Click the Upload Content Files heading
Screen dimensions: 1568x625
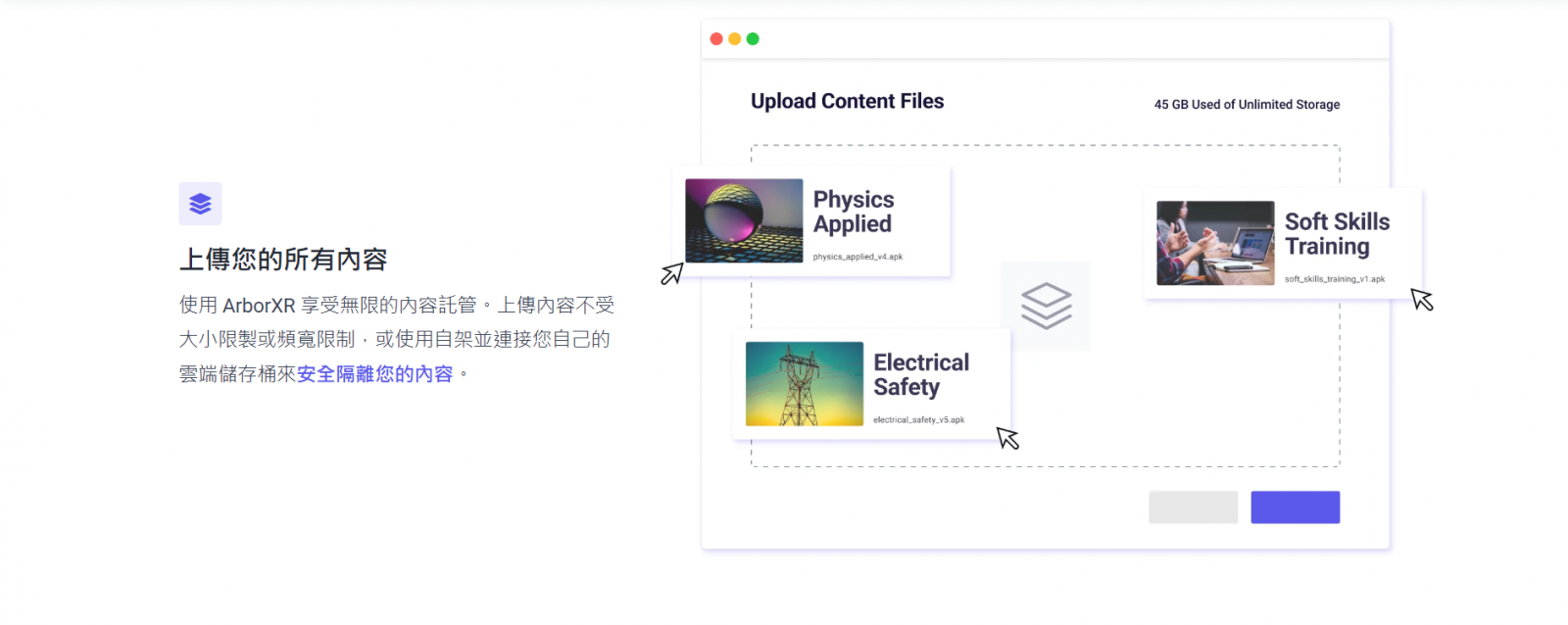[847, 102]
